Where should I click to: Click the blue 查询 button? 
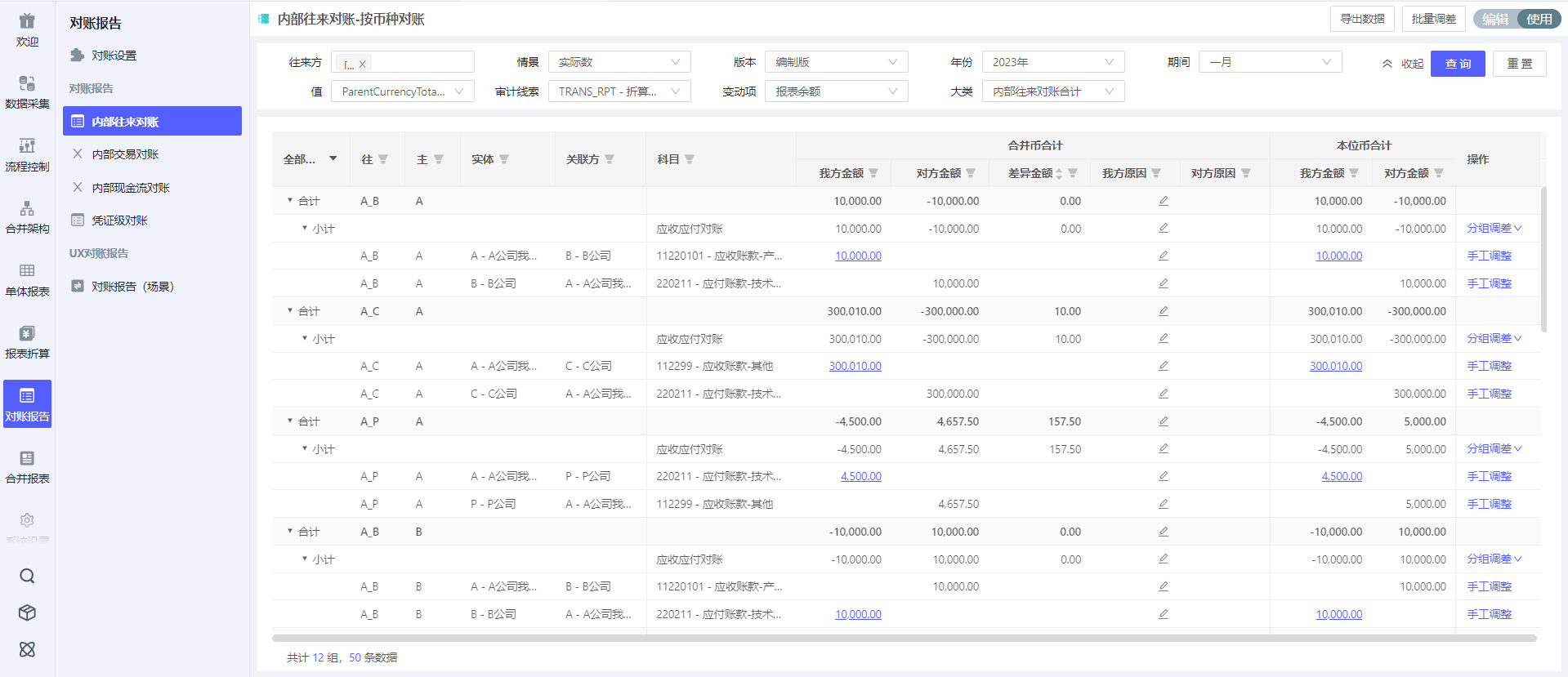click(1457, 64)
